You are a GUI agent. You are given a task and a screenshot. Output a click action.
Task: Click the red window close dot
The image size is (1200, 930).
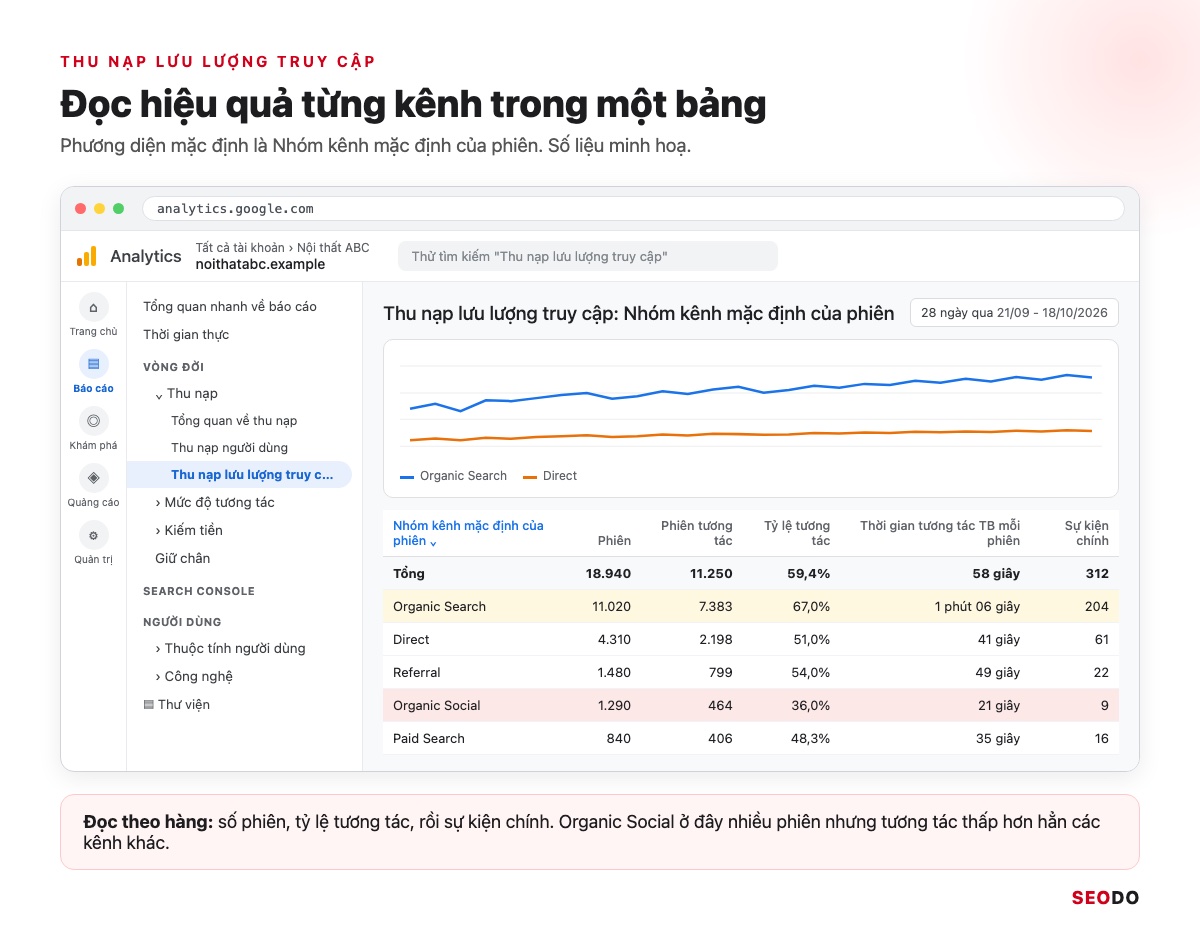pos(80,209)
